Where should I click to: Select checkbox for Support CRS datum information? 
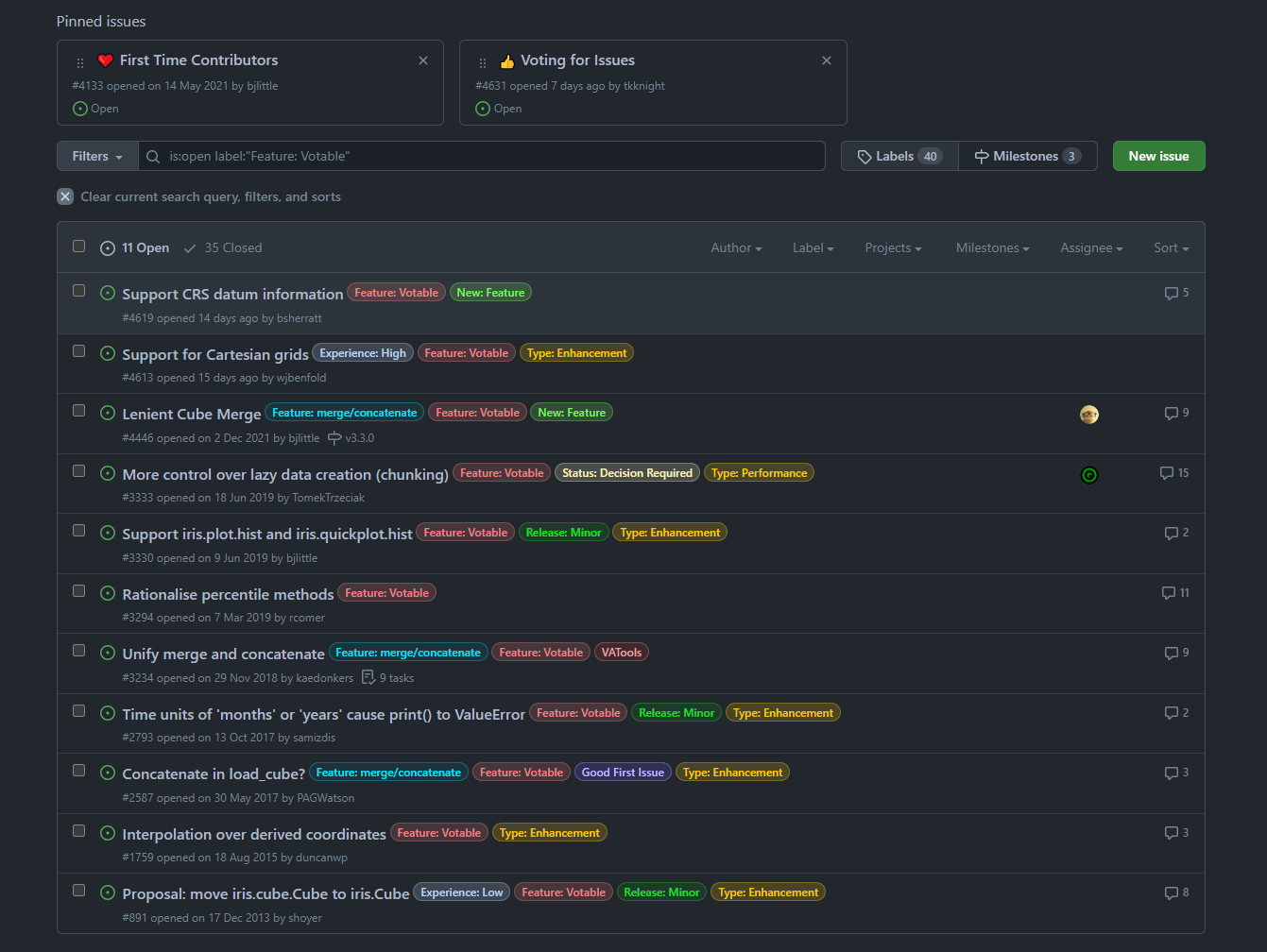tap(79, 291)
